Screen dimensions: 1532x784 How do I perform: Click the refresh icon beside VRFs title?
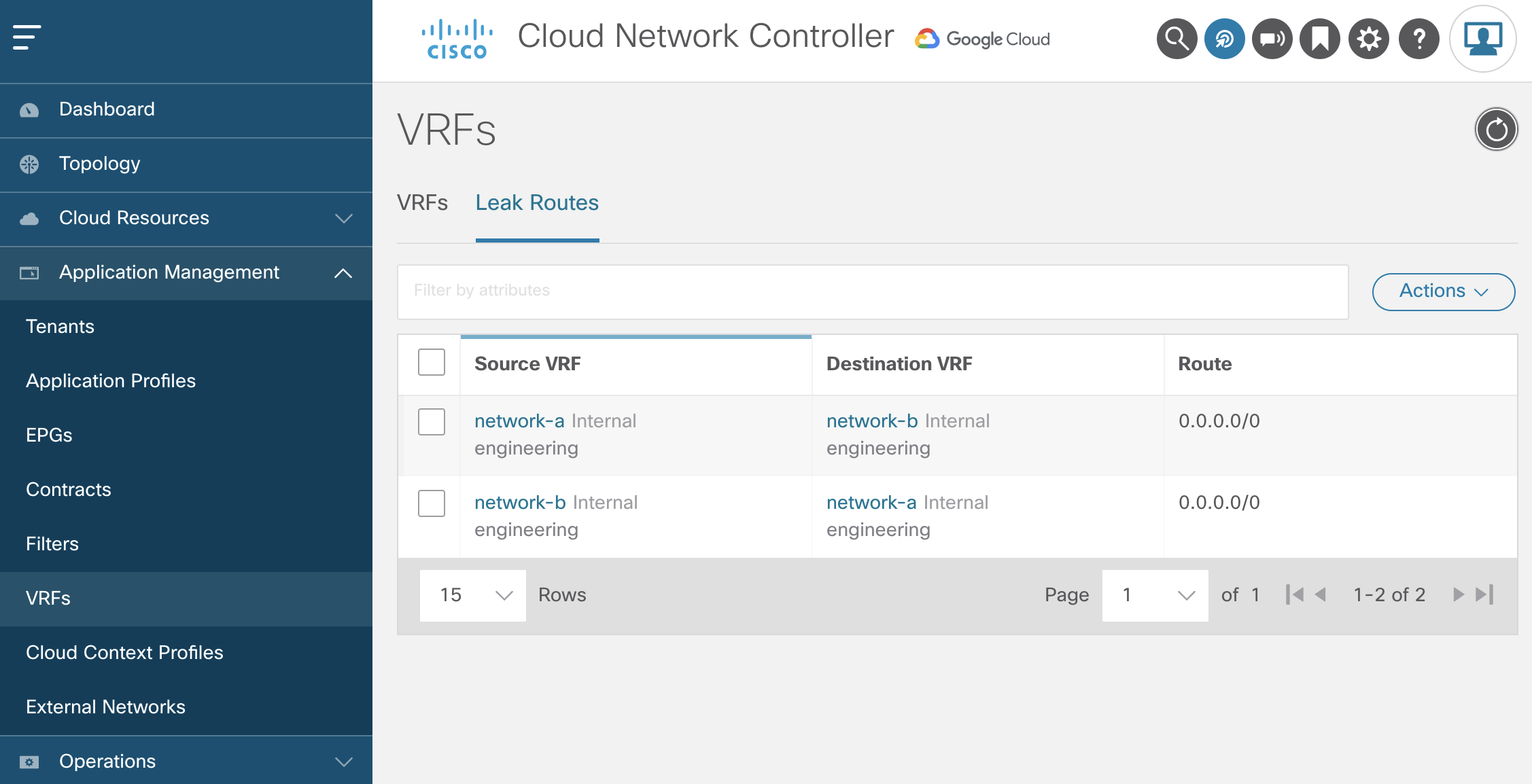coord(1496,129)
